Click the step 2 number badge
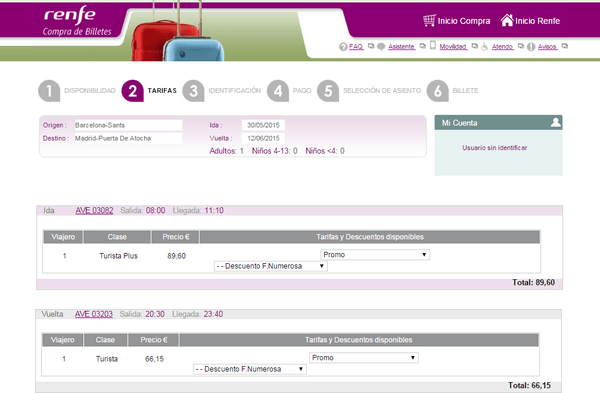Screen dimensions: 600x393 coord(132,91)
